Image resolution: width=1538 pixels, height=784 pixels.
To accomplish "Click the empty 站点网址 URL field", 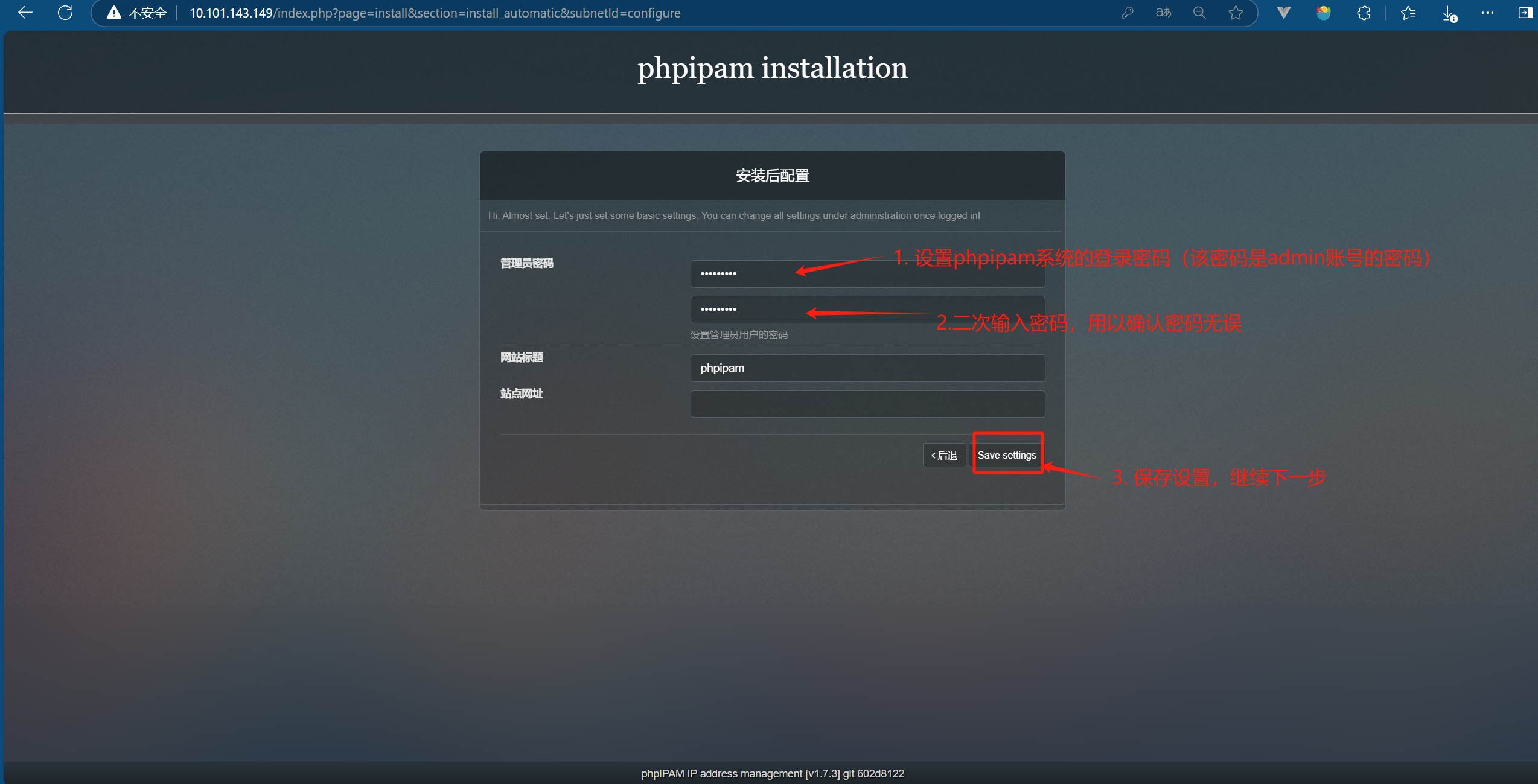I will click(867, 404).
